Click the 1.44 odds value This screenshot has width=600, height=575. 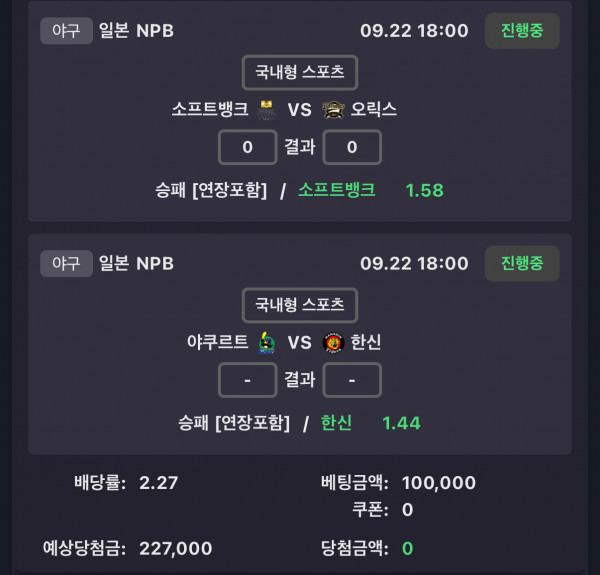point(401,423)
